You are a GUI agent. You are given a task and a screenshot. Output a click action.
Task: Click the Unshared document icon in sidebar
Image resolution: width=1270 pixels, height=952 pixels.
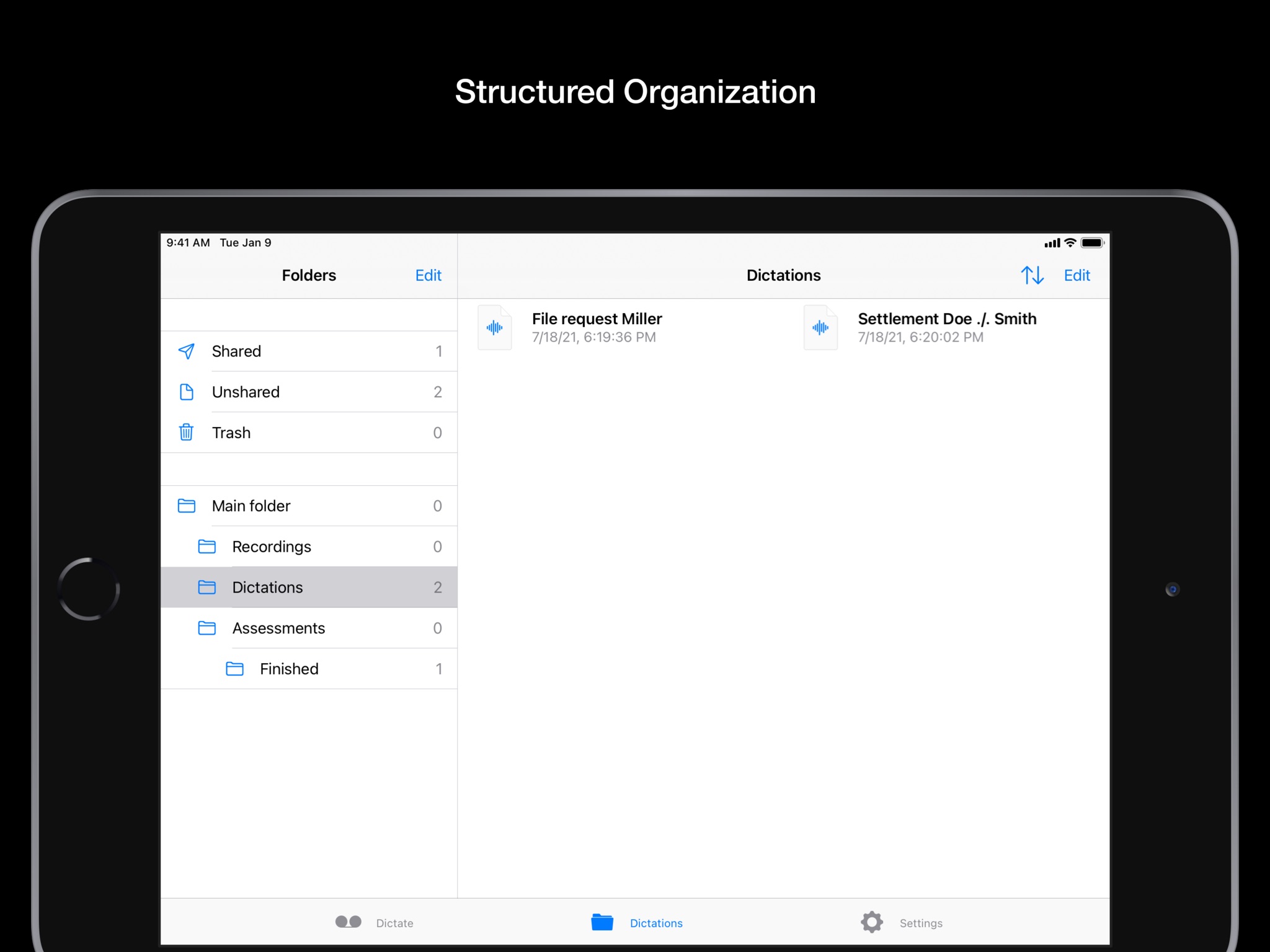pyautogui.click(x=187, y=392)
